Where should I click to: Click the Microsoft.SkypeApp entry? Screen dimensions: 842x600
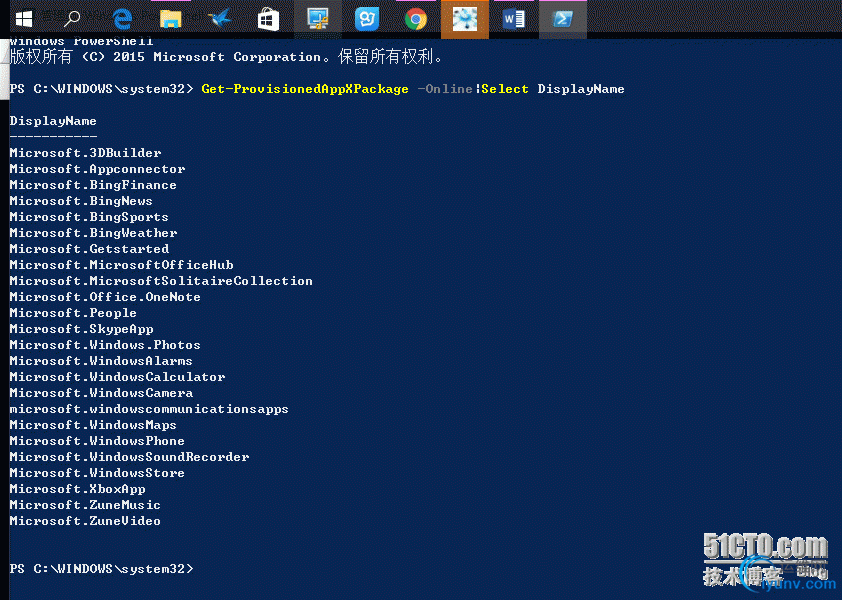(82, 330)
